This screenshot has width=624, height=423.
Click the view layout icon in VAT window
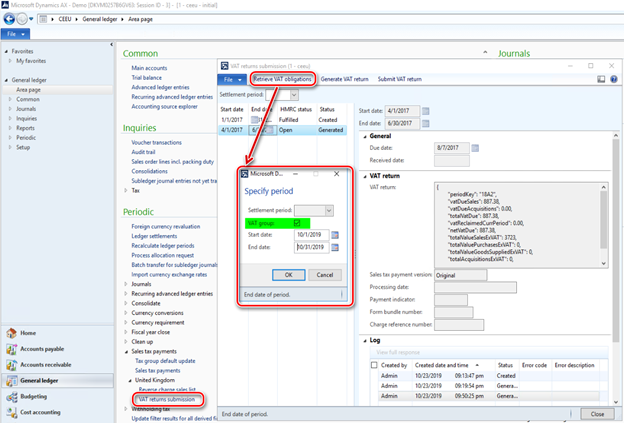click(x=601, y=80)
